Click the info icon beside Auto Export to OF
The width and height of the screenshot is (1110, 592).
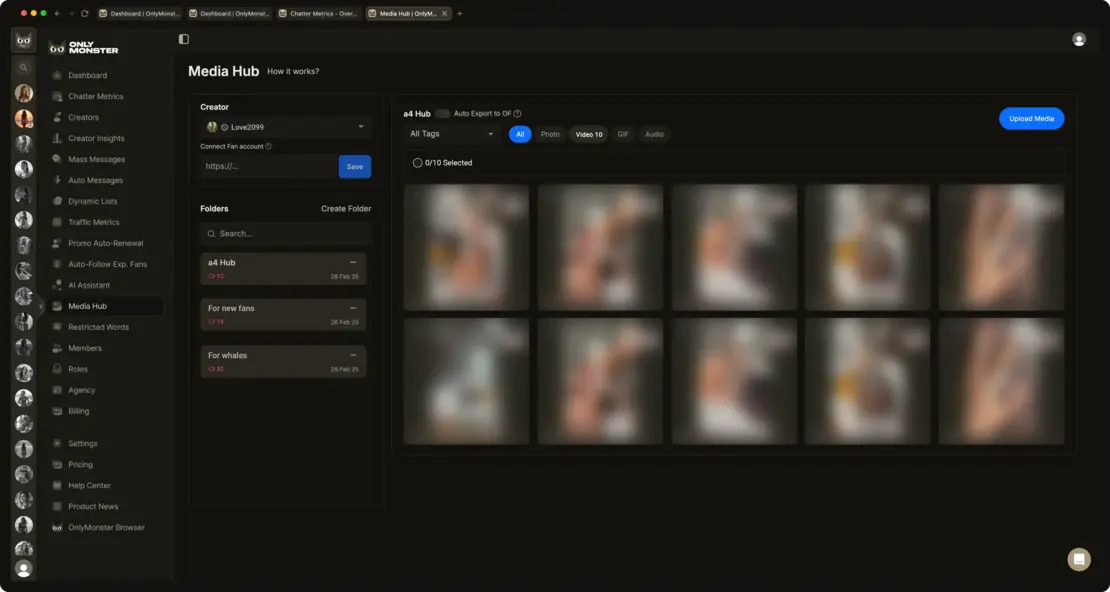pos(517,113)
